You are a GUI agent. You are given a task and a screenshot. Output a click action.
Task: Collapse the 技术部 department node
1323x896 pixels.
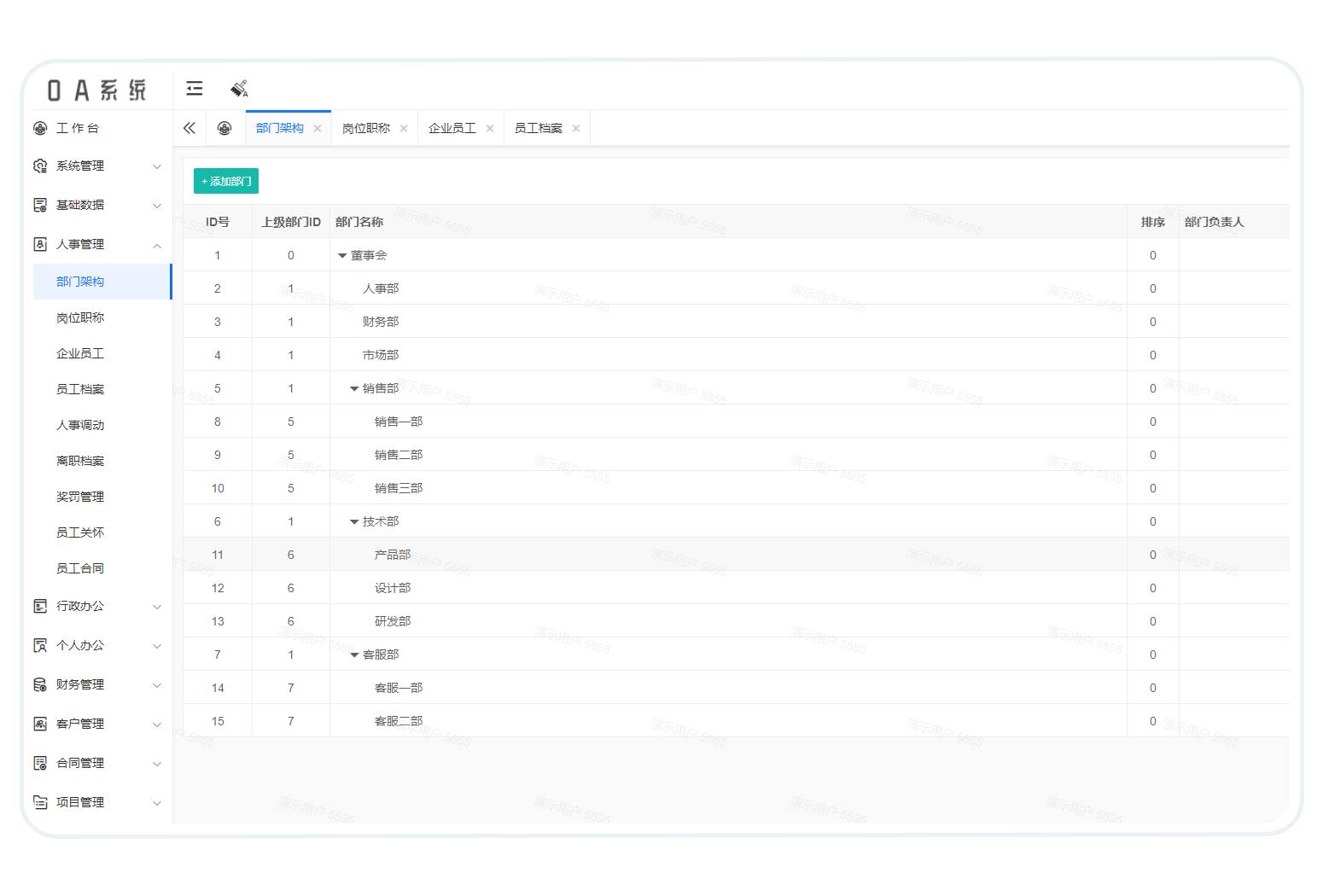(x=354, y=521)
